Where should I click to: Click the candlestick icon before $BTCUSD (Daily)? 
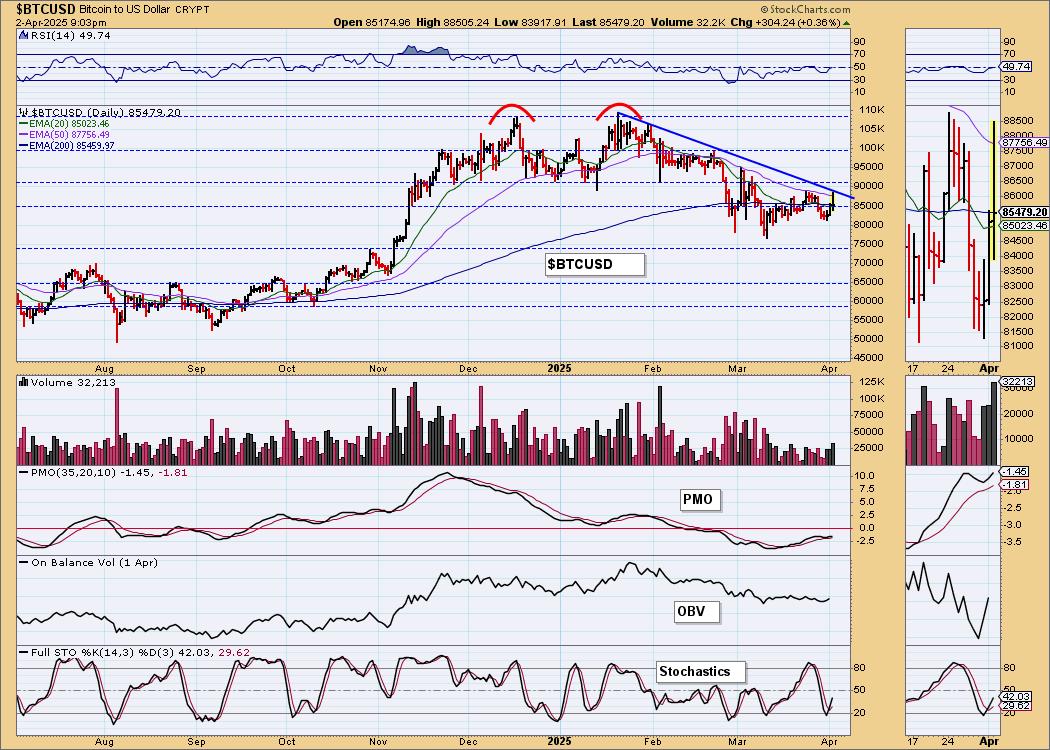pos(23,112)
